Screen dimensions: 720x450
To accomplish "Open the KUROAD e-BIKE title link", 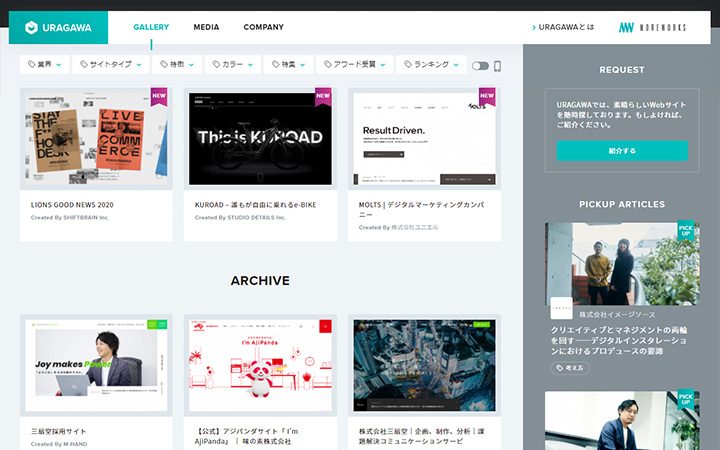I will pos(255,205).
